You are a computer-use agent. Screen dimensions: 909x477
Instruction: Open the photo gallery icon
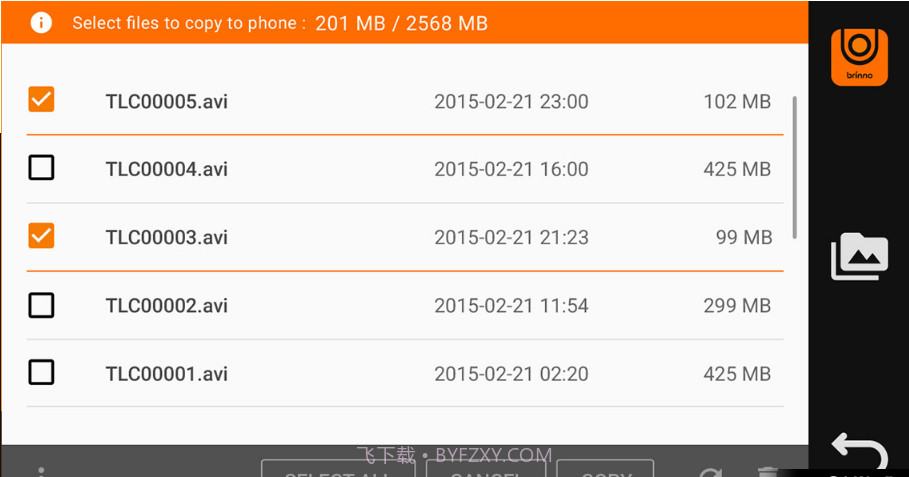click(859, 256)
